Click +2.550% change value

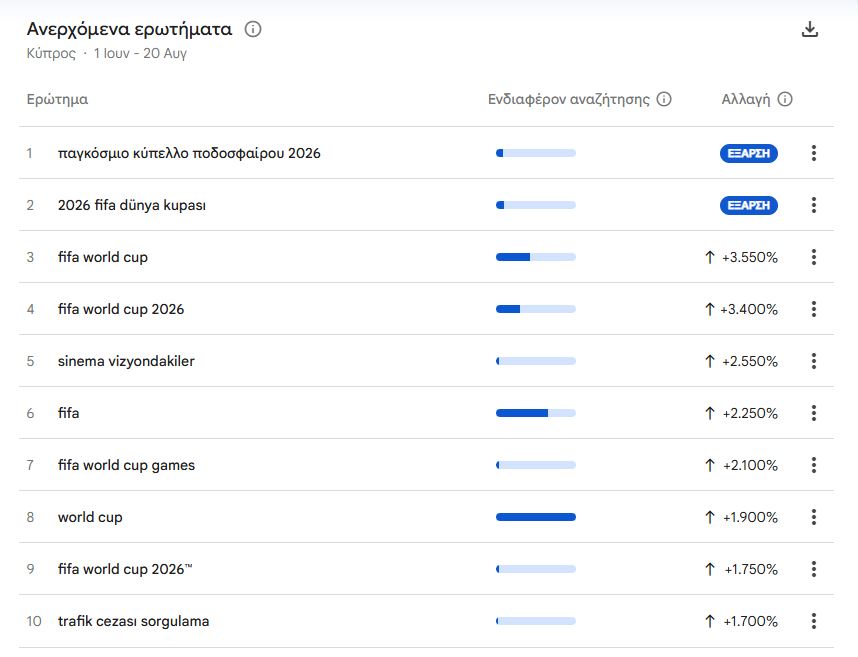[x=750, y=361]
